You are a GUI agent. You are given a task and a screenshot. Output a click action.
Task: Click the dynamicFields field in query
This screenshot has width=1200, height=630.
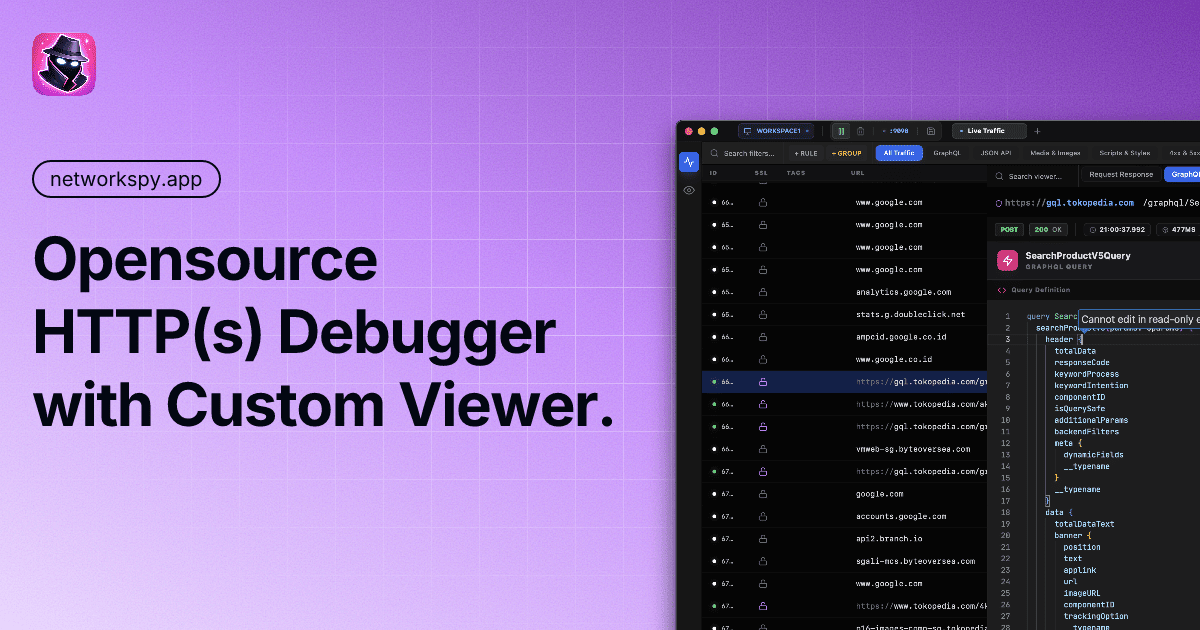click(1094, 454)
